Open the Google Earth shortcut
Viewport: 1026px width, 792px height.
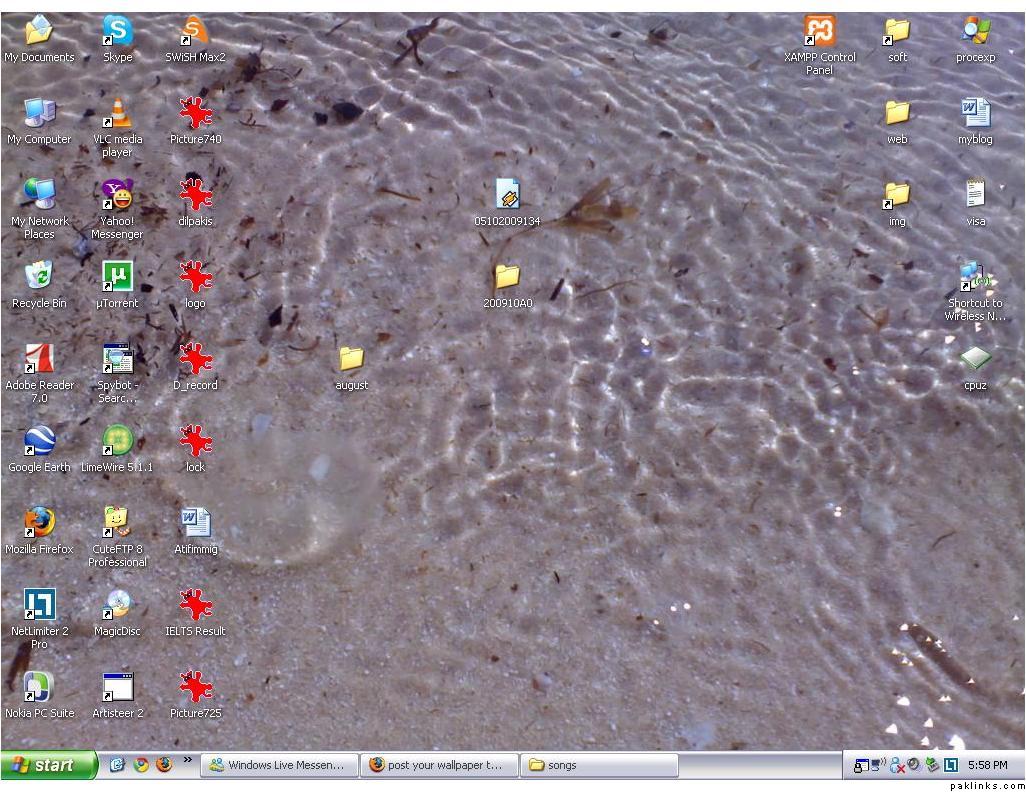[39, 441]
